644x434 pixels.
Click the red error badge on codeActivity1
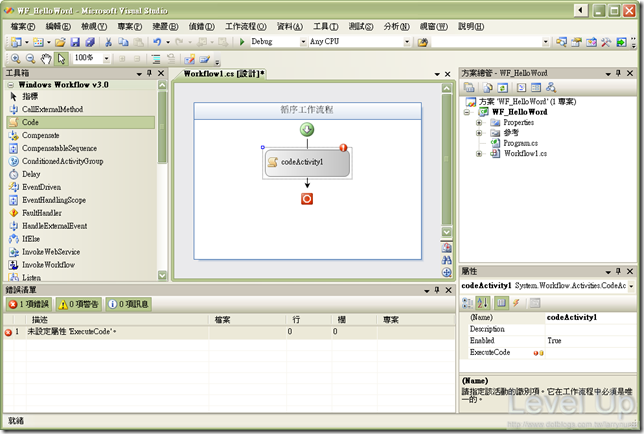click(343, 148)
